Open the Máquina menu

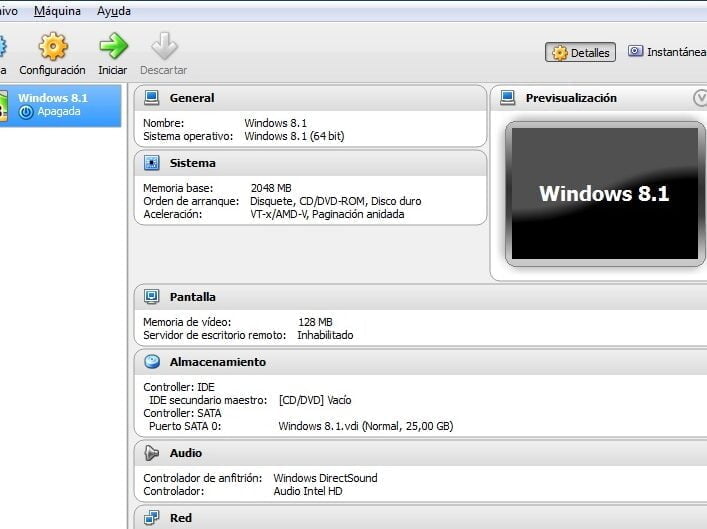coord(57,12)
